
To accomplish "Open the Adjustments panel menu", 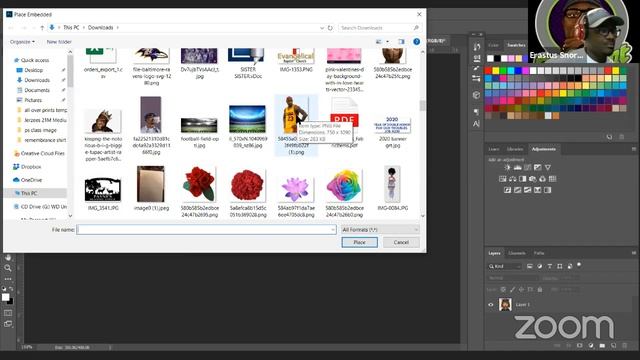I will click(x=633, y=149).
